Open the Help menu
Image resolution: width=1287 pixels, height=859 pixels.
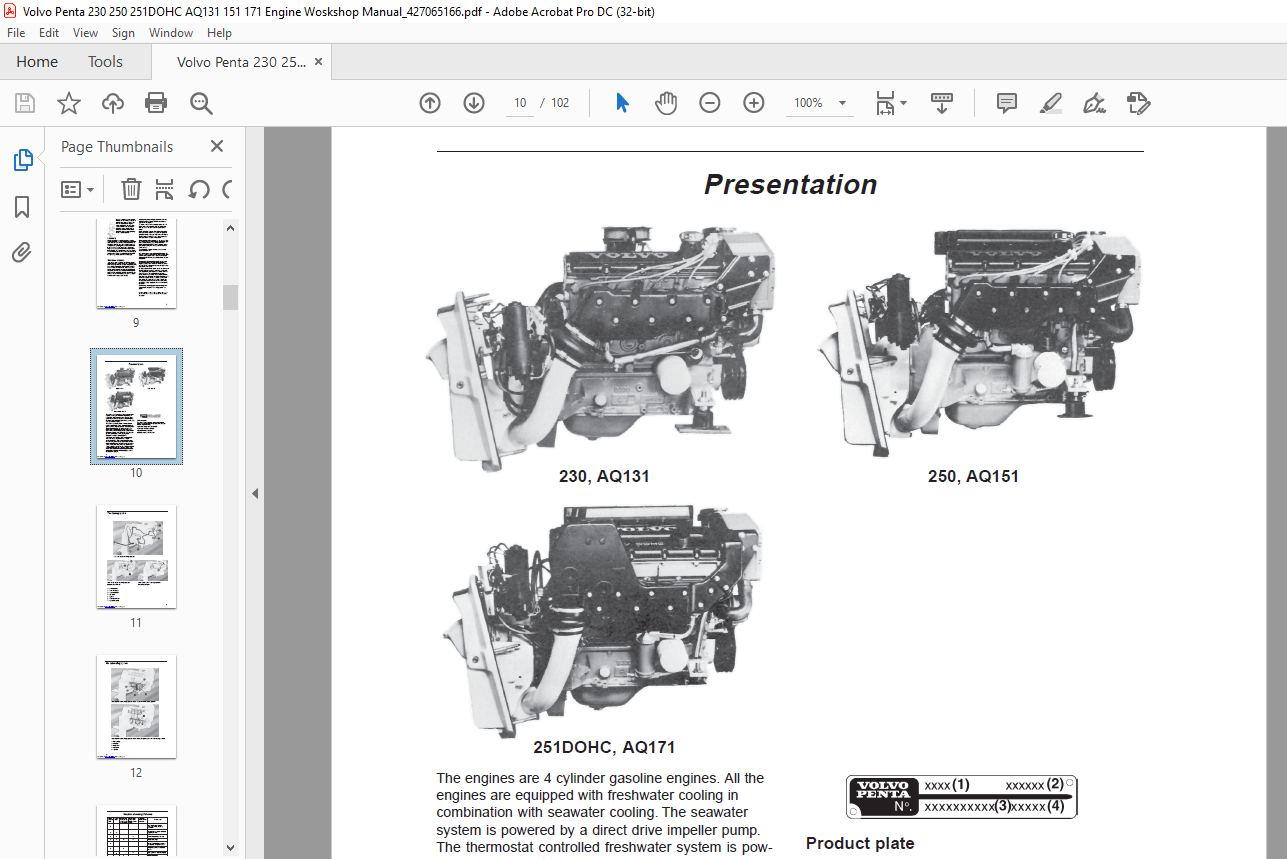219,33
